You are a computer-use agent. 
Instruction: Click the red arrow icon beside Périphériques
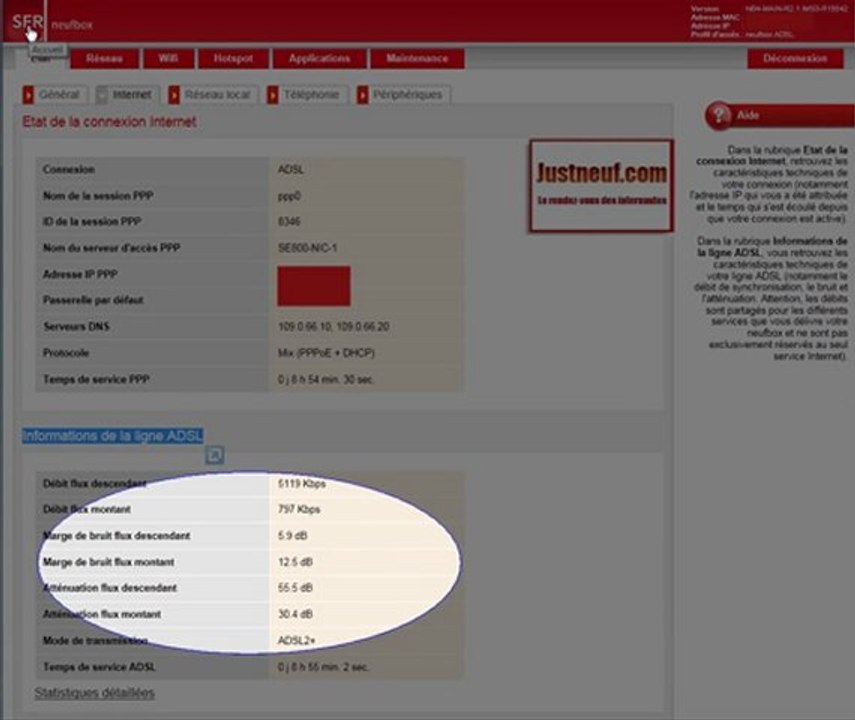point(363,95)
